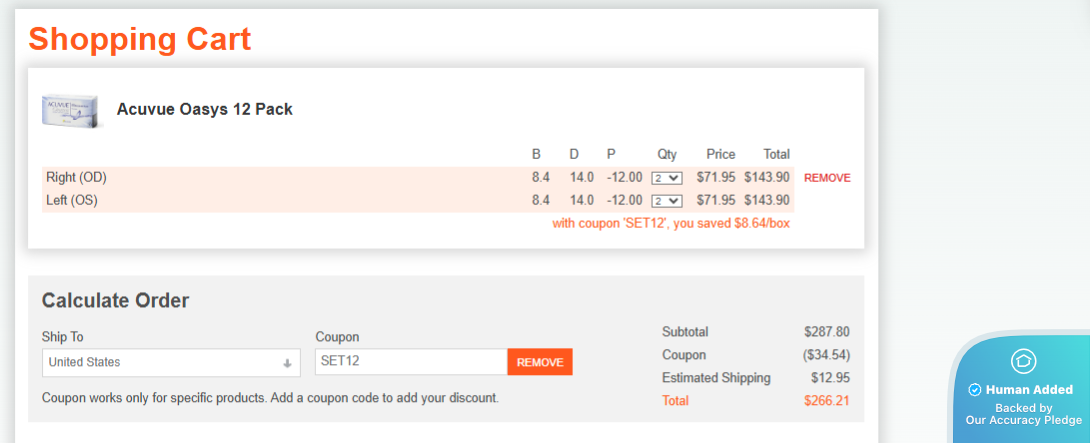Click the house icon in the pledge badge
1090x443 pixels.
(1023, 361)
